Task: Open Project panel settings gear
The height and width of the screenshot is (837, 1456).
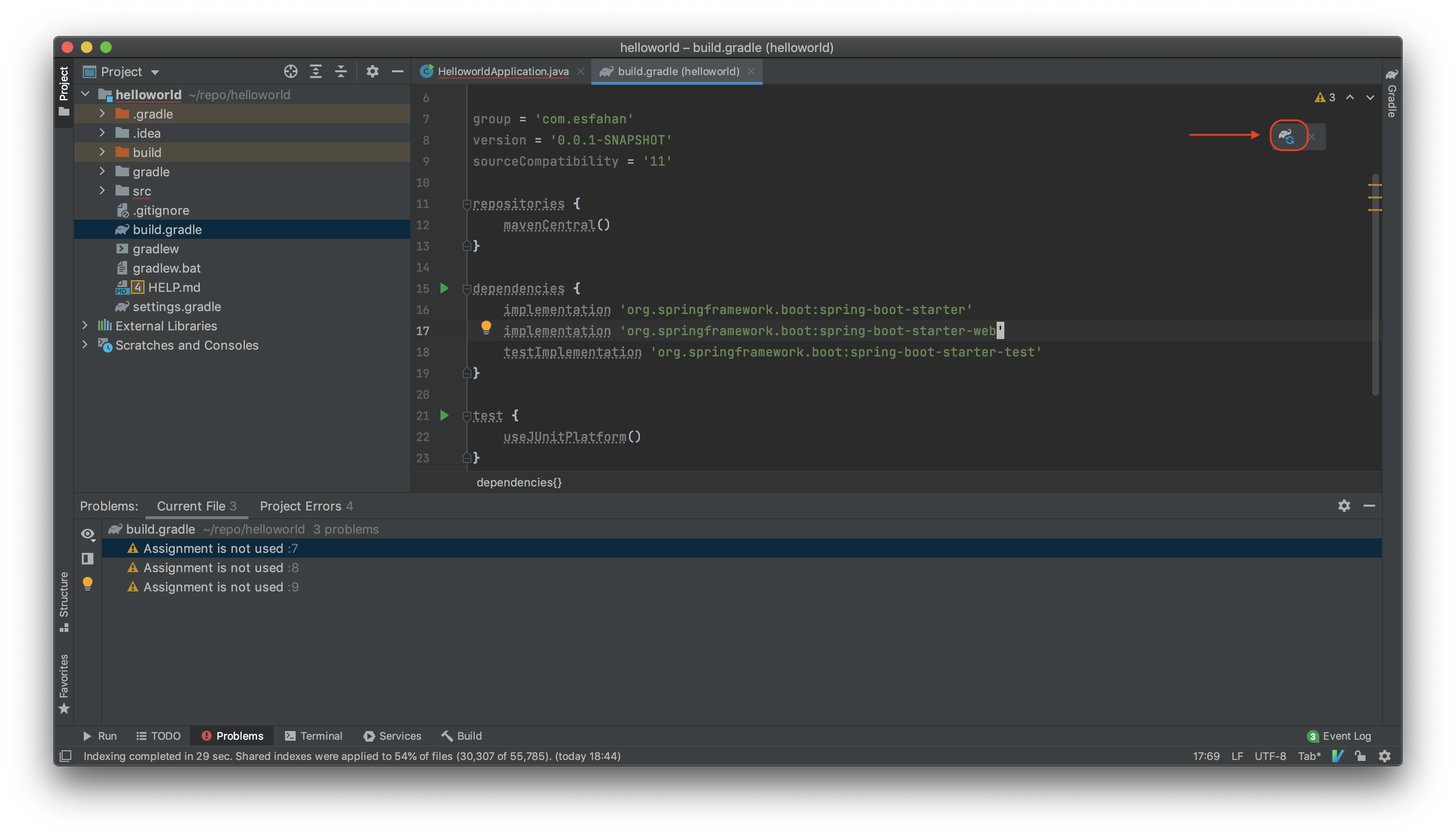Action: [x=372, y=71]
